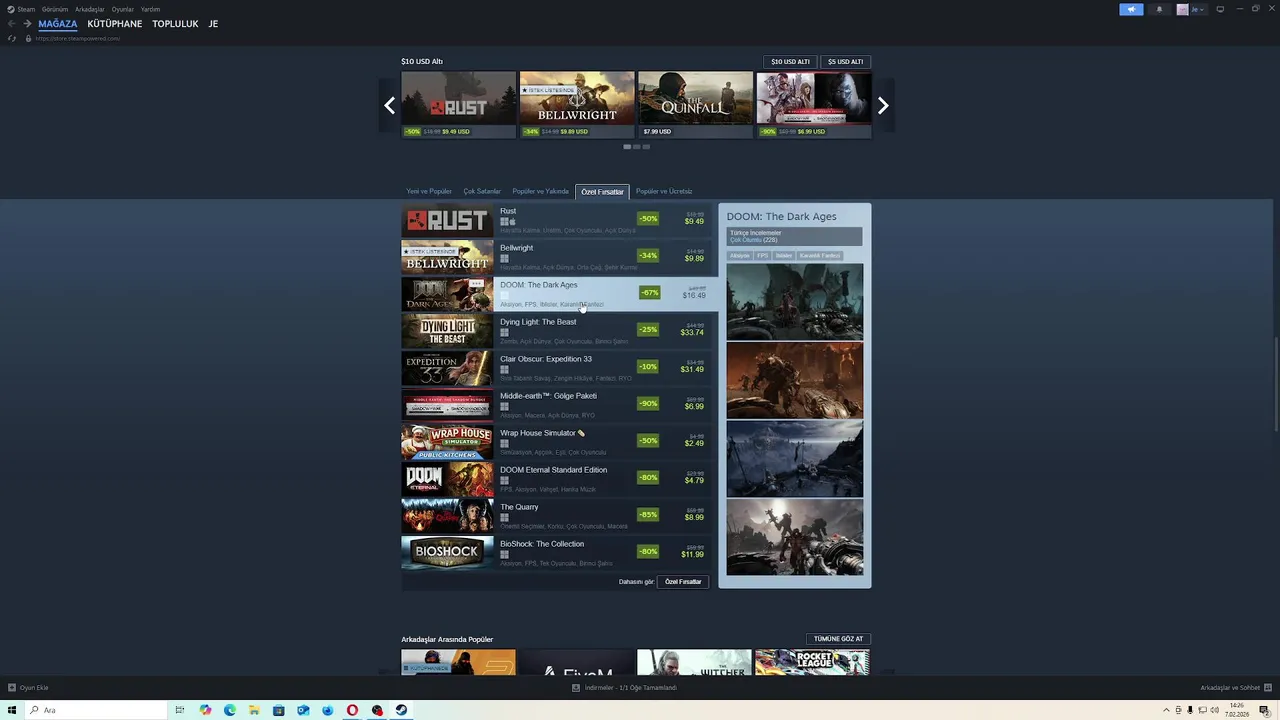Click the Karanlık Fantezi tag in the preview panel
The image size is (1280, 720).
[x=820, y=256]
